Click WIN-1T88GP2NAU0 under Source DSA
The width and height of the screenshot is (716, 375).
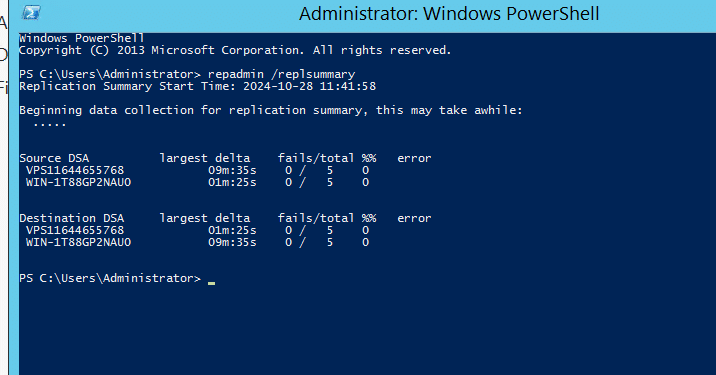click(x=79, y=182)
